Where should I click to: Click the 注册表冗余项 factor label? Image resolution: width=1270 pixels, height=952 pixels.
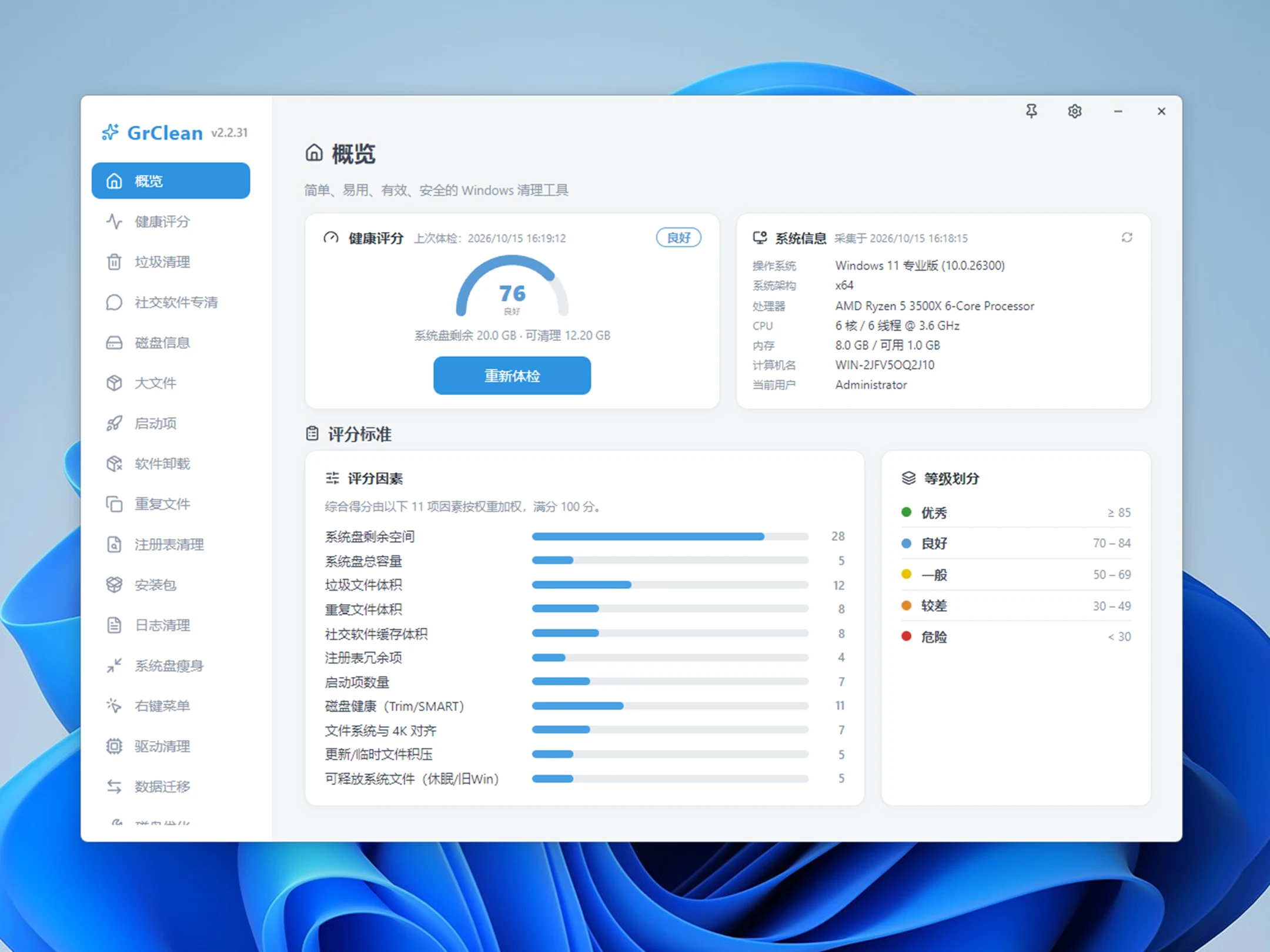pyautogui.click(x=363, y=658)
